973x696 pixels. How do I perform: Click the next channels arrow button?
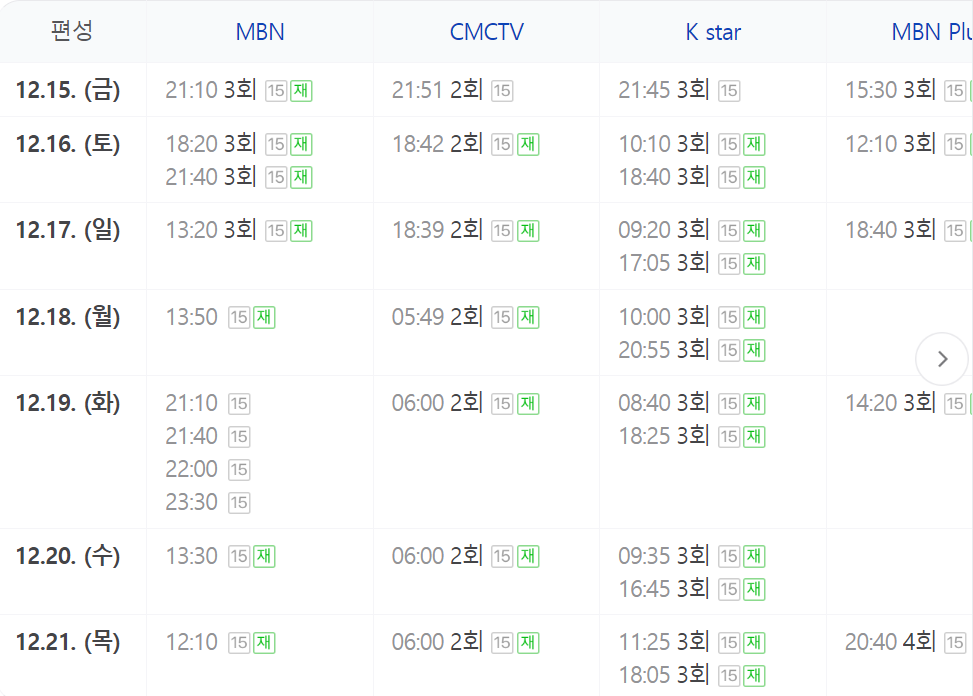coord(942,359)
